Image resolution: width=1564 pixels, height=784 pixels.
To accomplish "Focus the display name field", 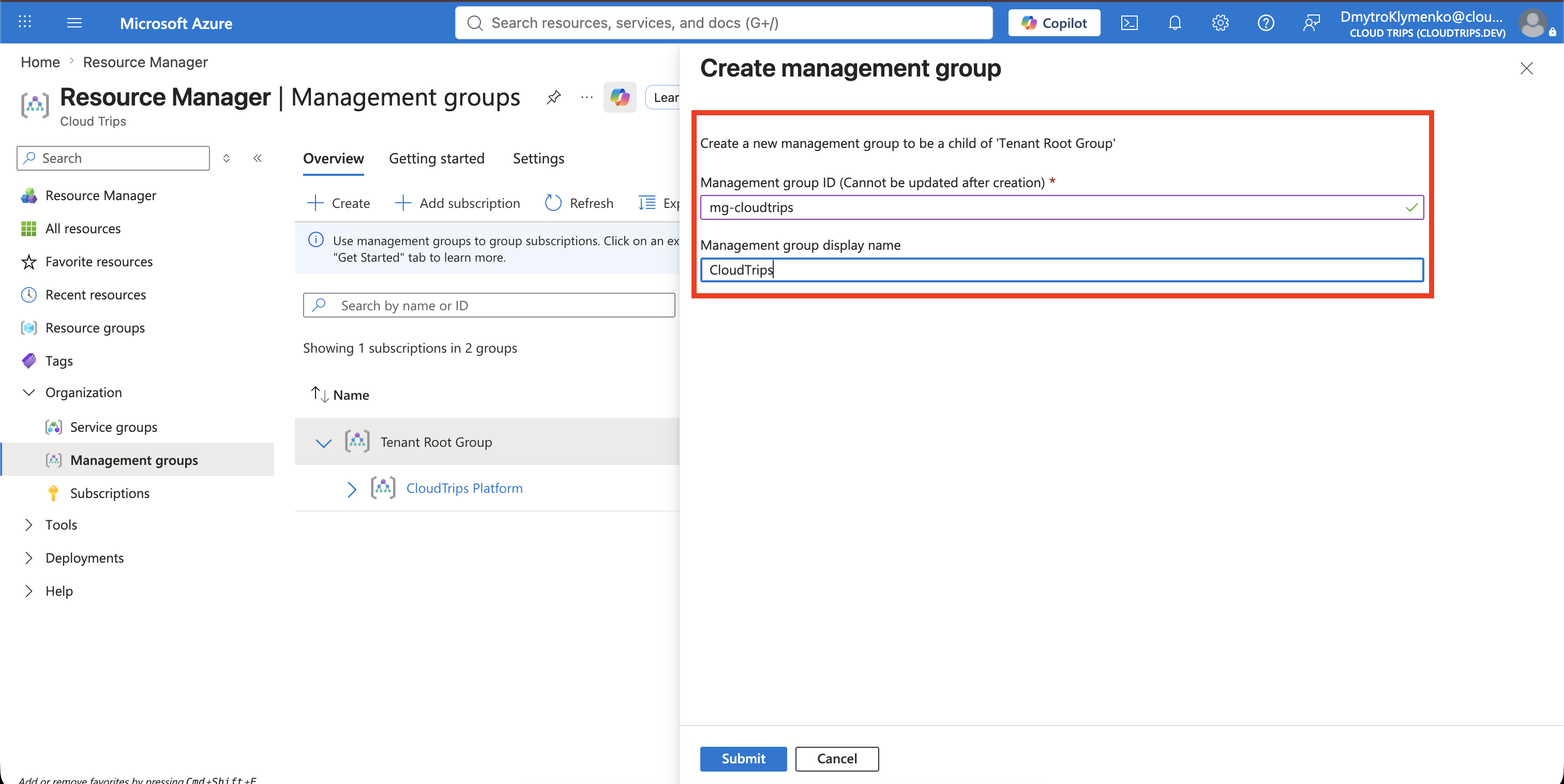I will point(1061,270).
